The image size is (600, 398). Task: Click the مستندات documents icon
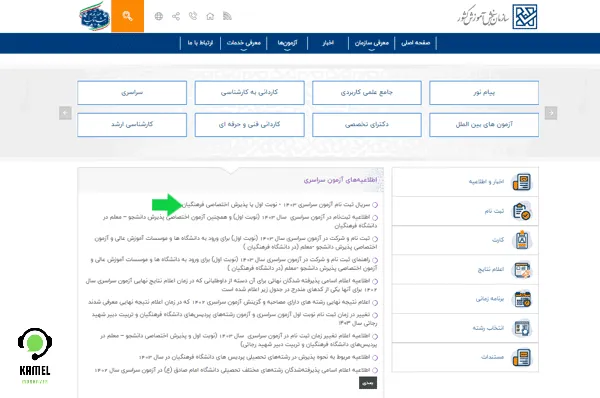(x=522, y=357)
